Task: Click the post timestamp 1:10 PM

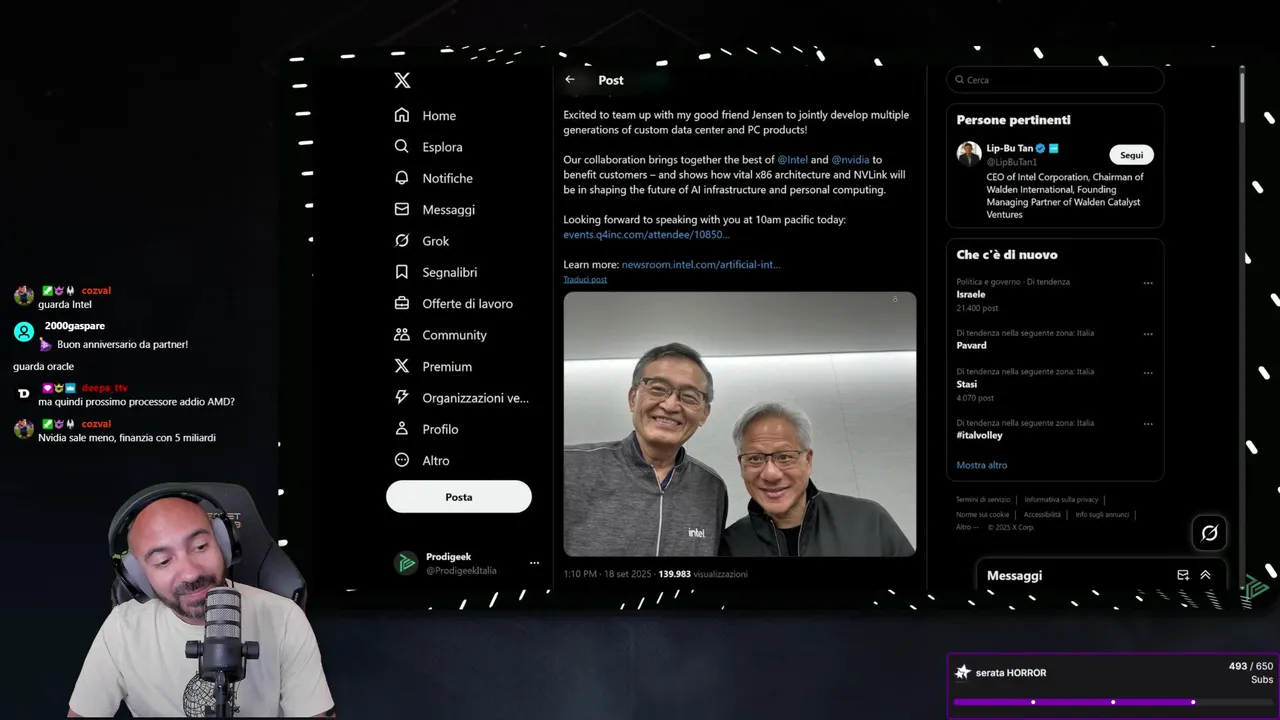Action: [x=607, y=574]
